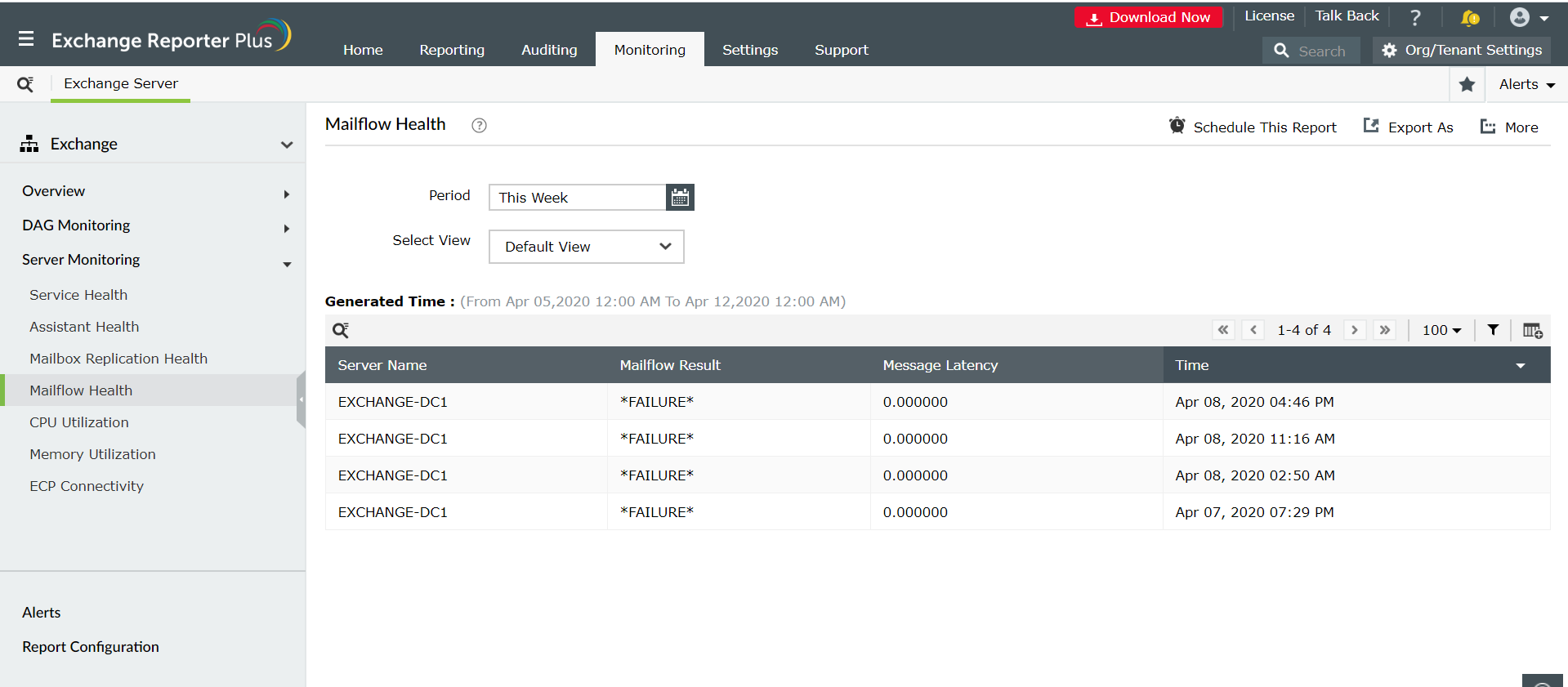1568x687 pixels.
Task: Click the License link
Action: (x=1269, y=16)
